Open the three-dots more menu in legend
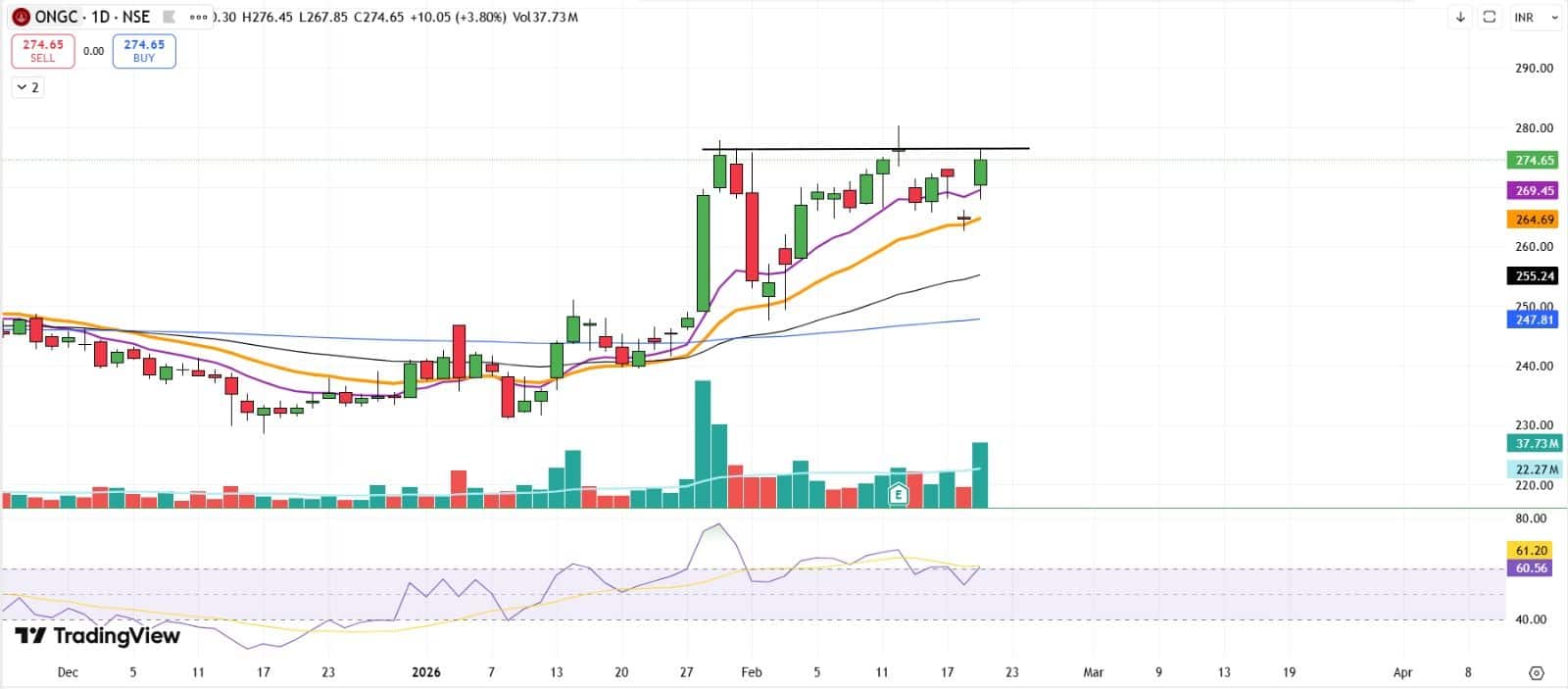Viewport: 1568px width, 689px height. [199, 17]
